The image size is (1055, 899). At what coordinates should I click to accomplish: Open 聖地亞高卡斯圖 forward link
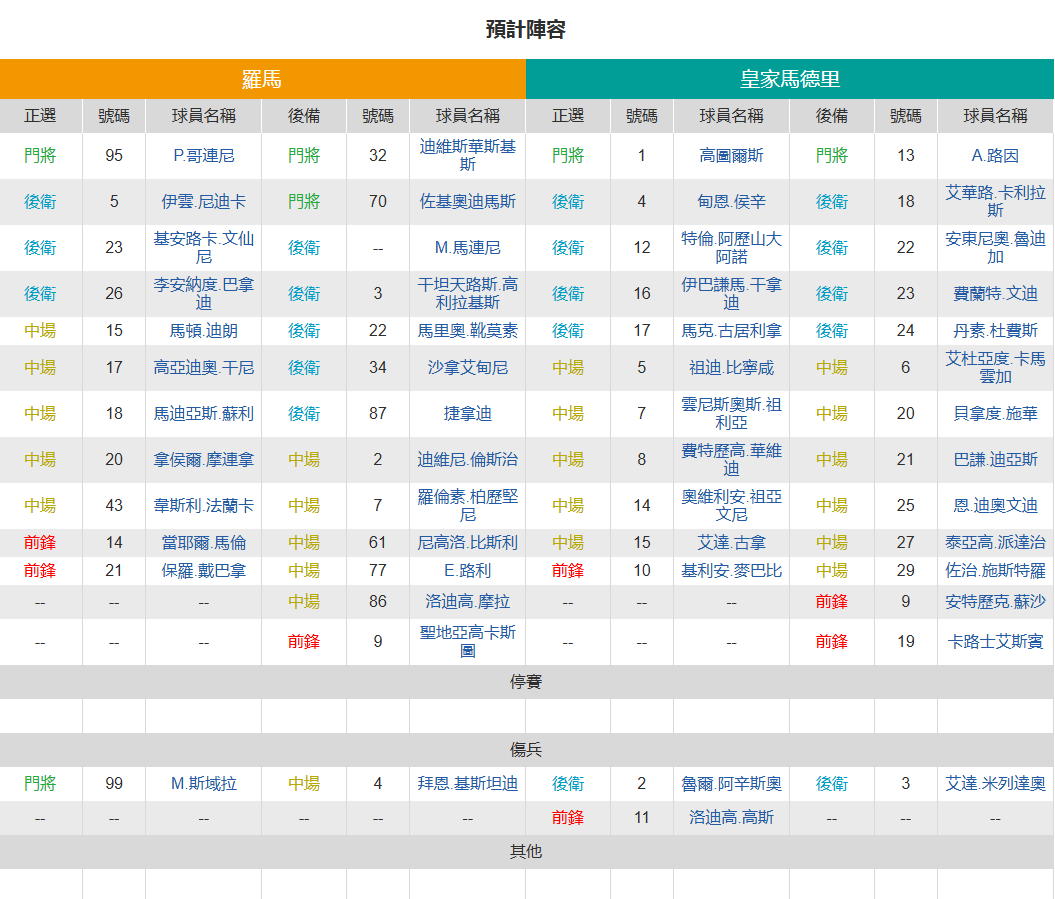coord(468,641)
